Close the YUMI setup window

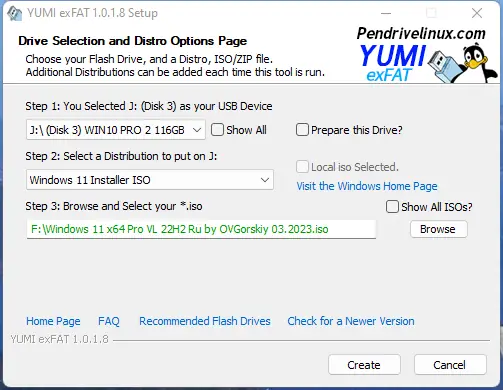477,13
